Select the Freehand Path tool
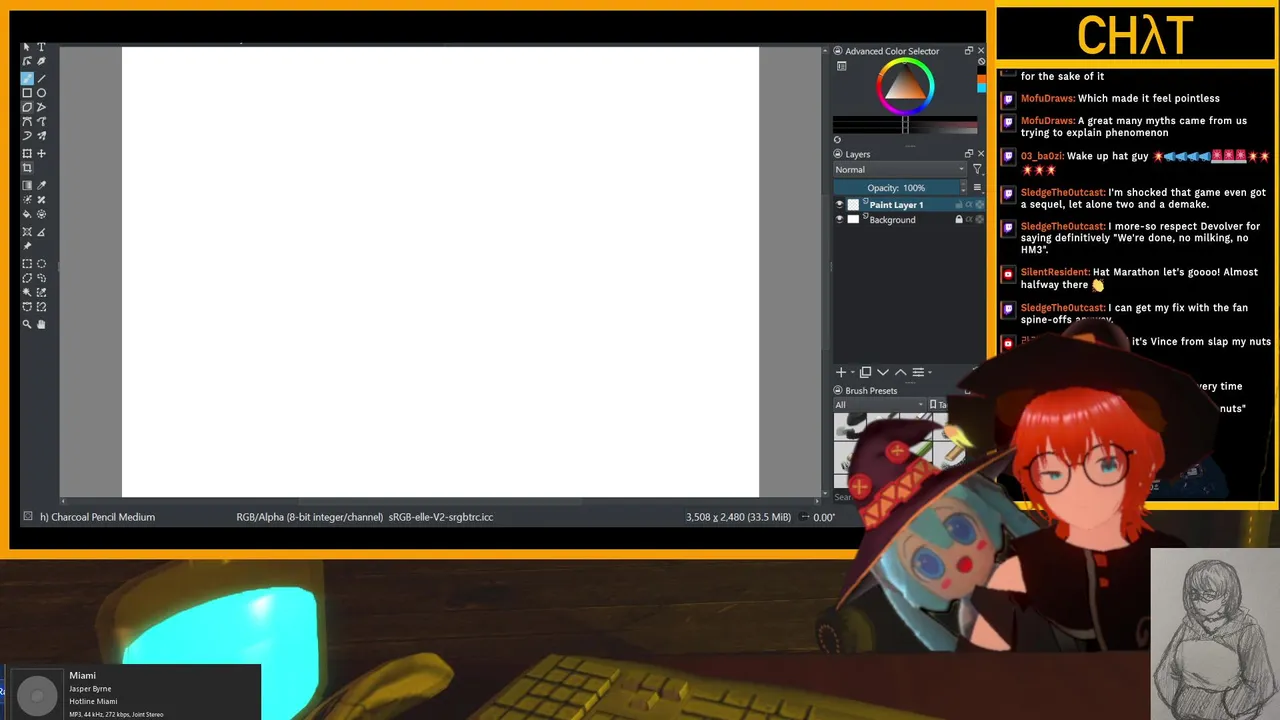 click(x=41, y=122)
